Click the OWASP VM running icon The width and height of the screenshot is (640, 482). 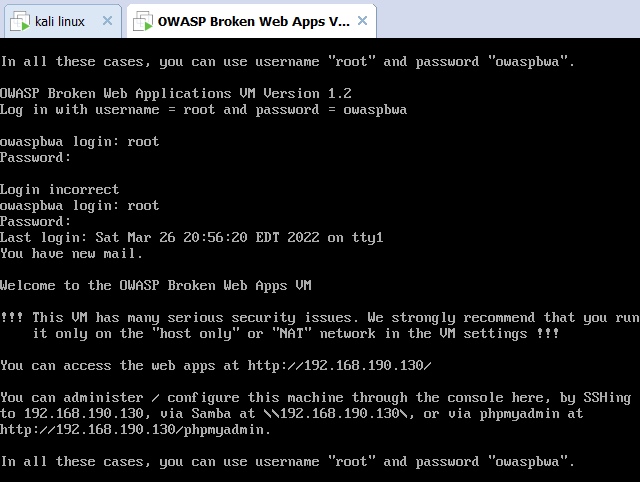coord(143,21)
